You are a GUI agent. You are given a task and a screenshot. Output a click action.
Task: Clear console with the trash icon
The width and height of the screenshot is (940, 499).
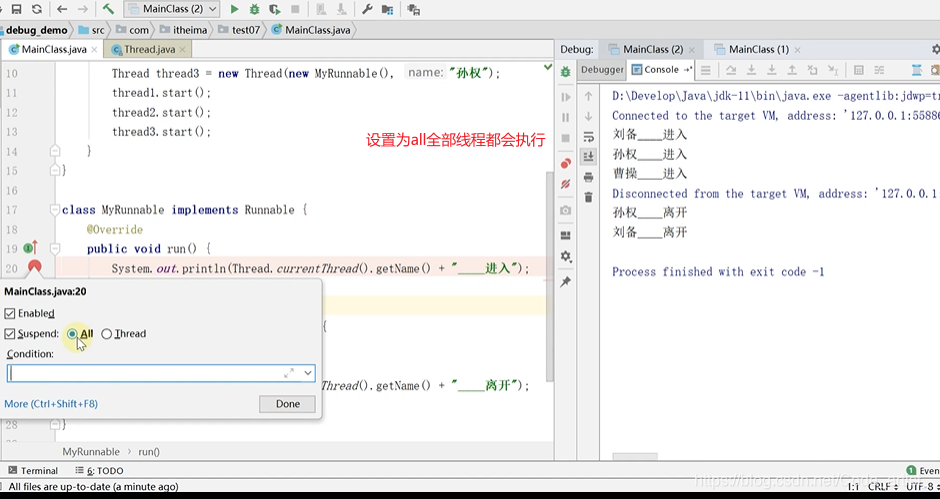589,197
